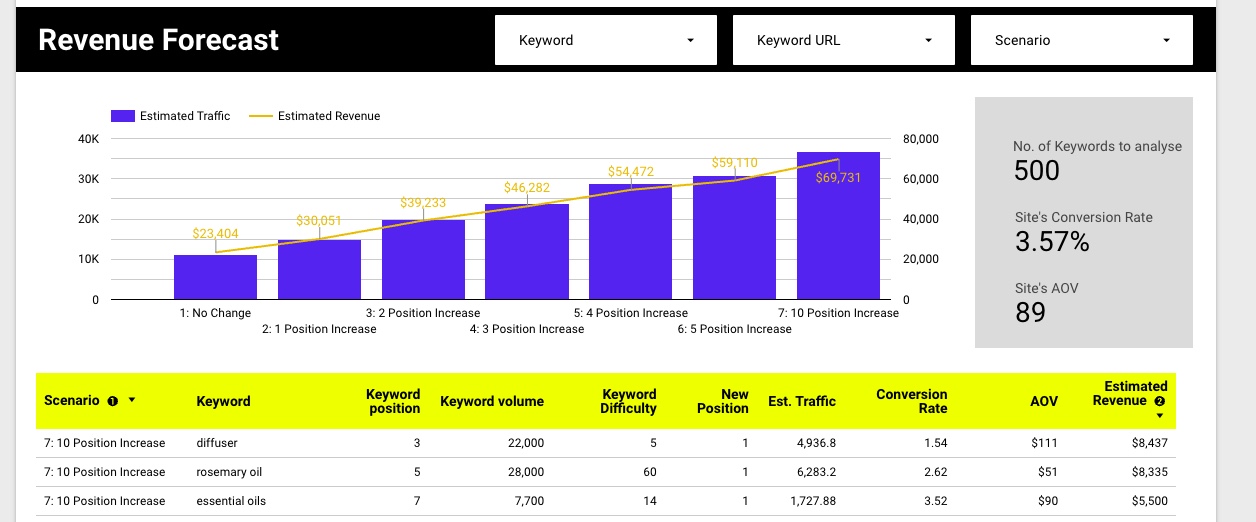Click the No Change traffic bar
The height and width of the screenshot is (522, 1256).
point(215,277)
